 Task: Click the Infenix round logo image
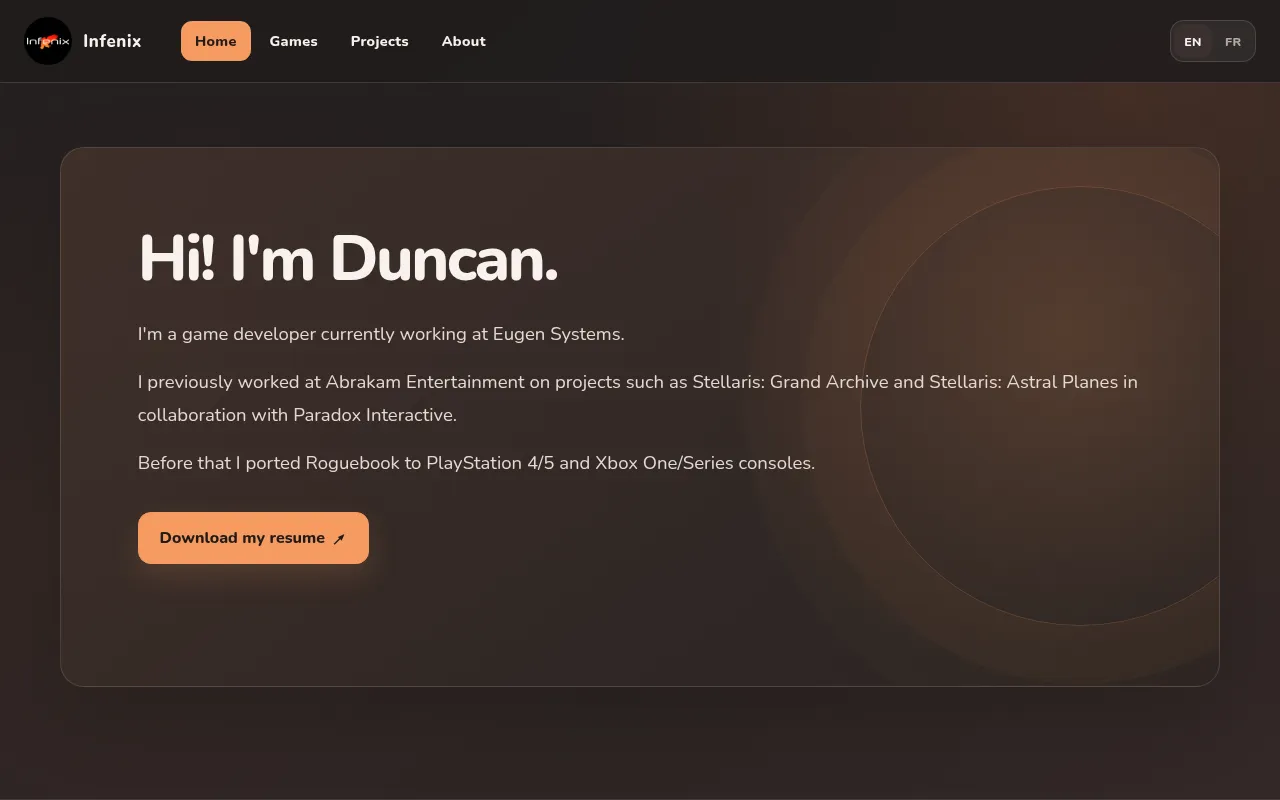(48, 41)
